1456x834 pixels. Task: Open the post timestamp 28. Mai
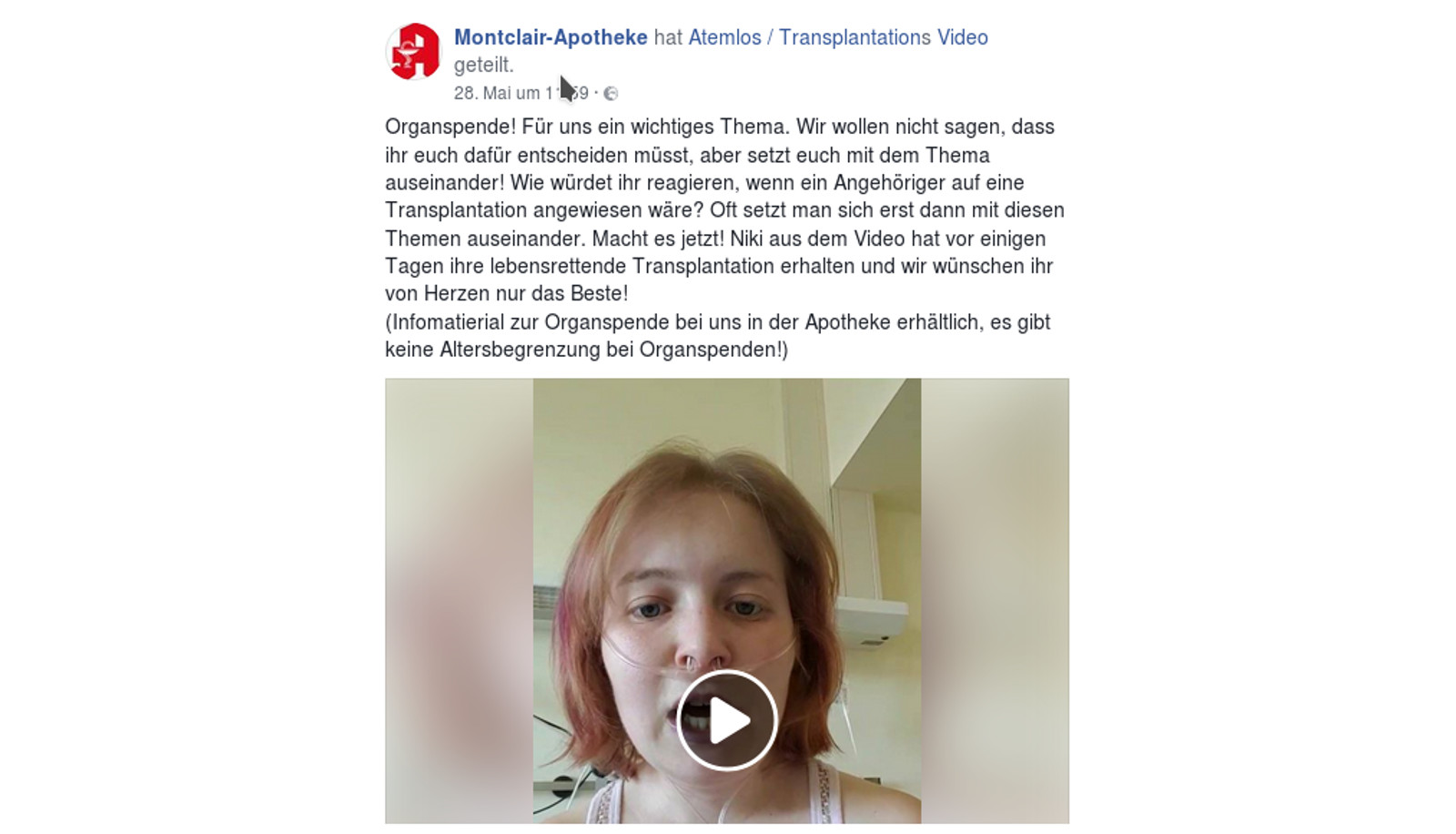pos(521,93)
